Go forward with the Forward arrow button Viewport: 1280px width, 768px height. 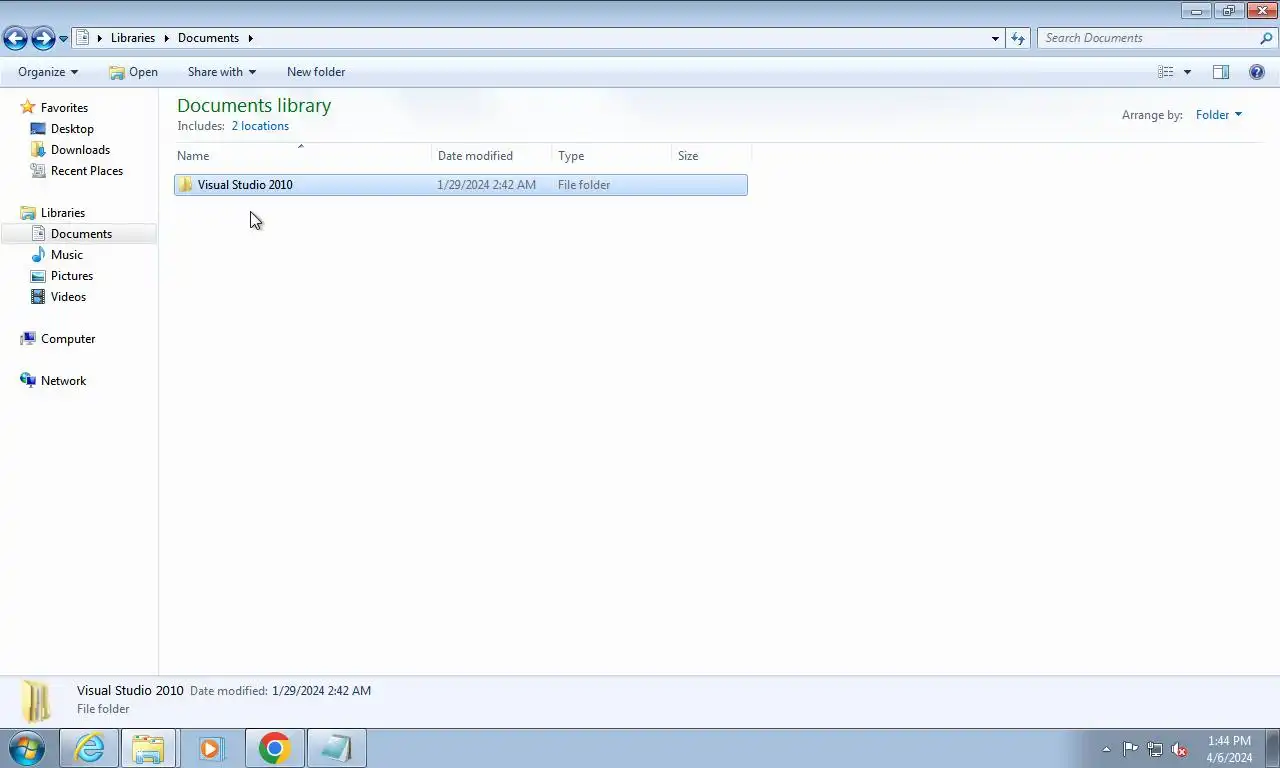tap(43, 38)
